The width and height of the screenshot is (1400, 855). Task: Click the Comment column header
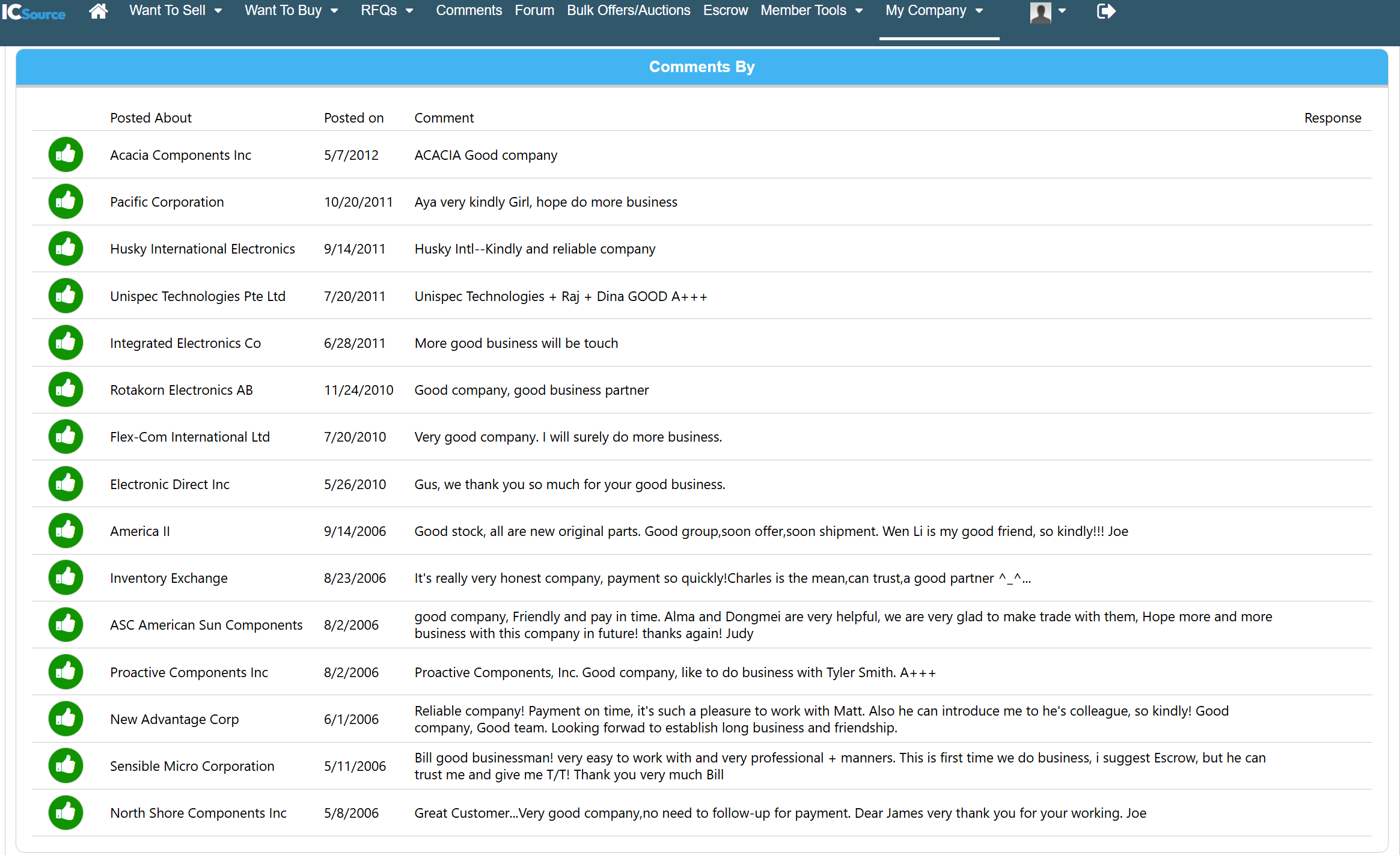tap(444, 118)
